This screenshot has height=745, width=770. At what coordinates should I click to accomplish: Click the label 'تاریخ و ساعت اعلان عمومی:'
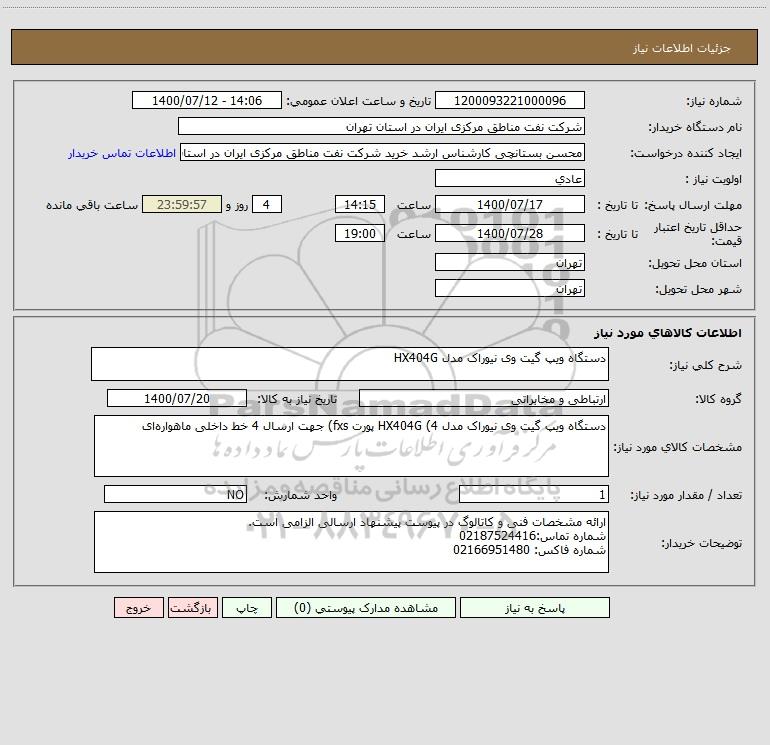tap(359, 101)
